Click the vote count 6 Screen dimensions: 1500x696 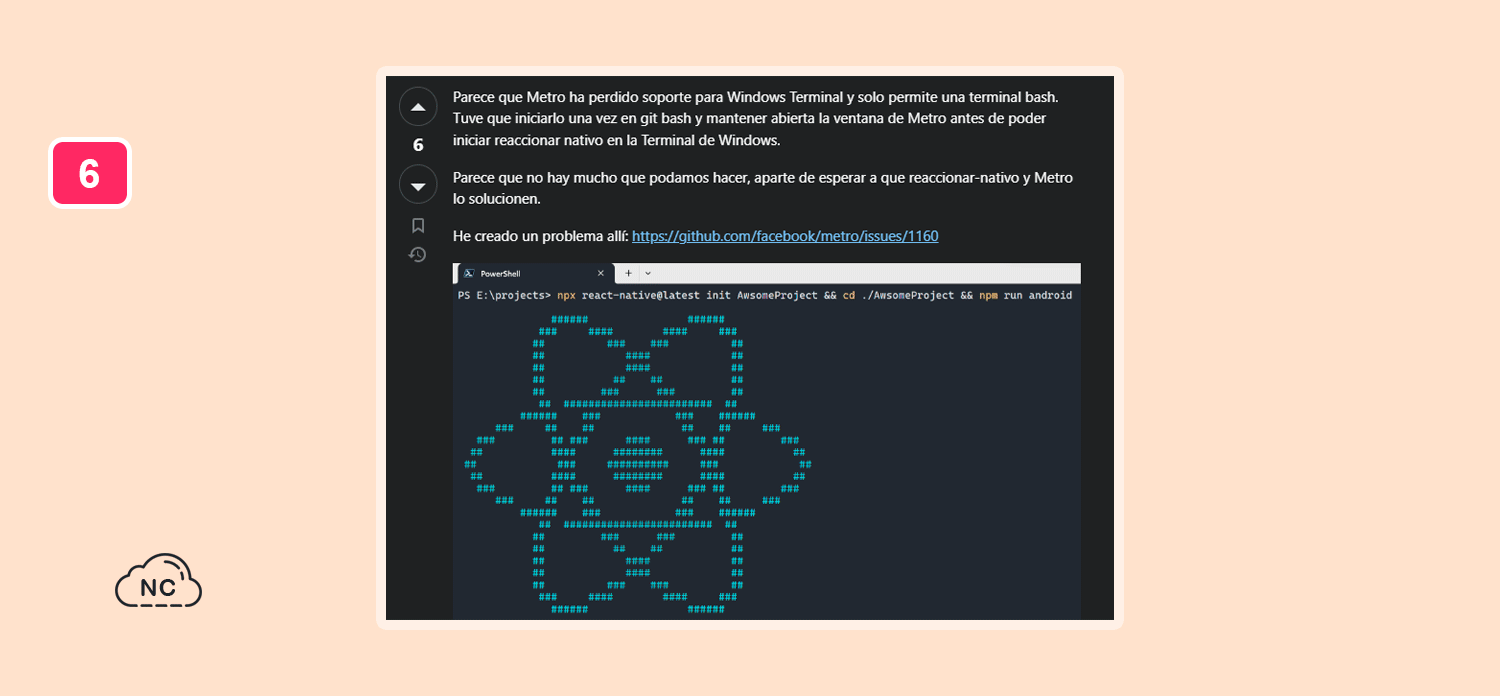pos(418,145)
